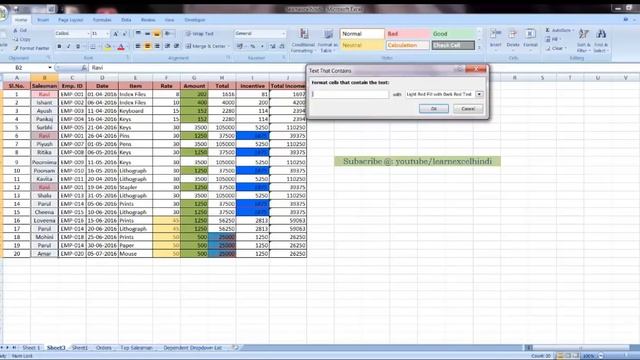Click Increase Decimal icon
640x360 pixels.
[x=273, y=47]
